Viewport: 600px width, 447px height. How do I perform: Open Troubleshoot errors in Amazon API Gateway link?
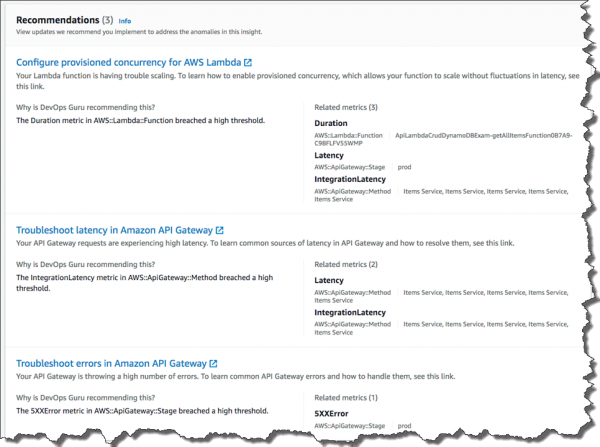111,363
